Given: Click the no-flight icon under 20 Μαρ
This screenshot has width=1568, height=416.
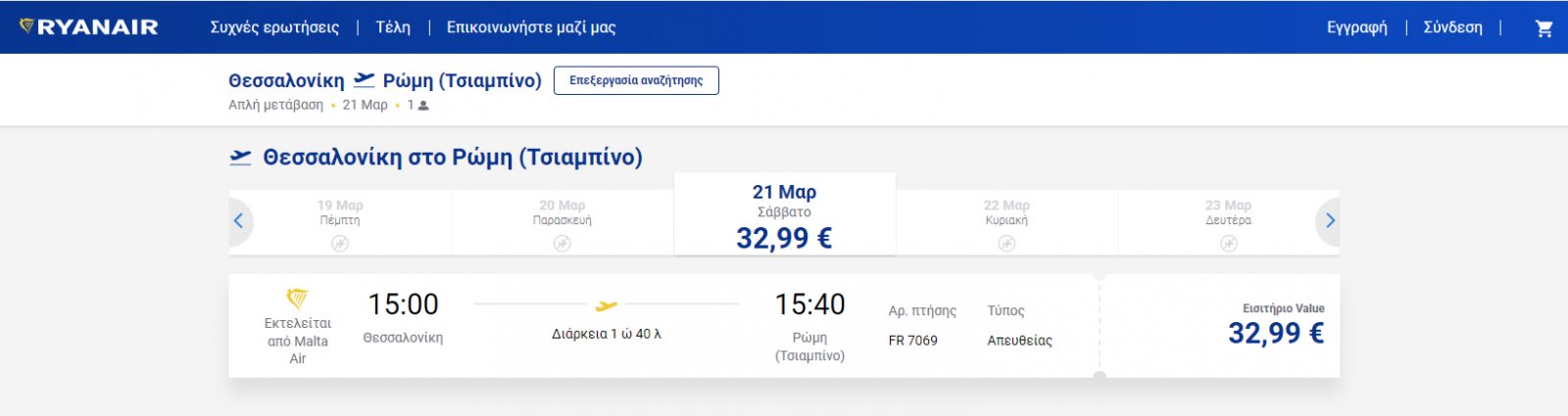Looking at the screenshot, I should 562,244.
